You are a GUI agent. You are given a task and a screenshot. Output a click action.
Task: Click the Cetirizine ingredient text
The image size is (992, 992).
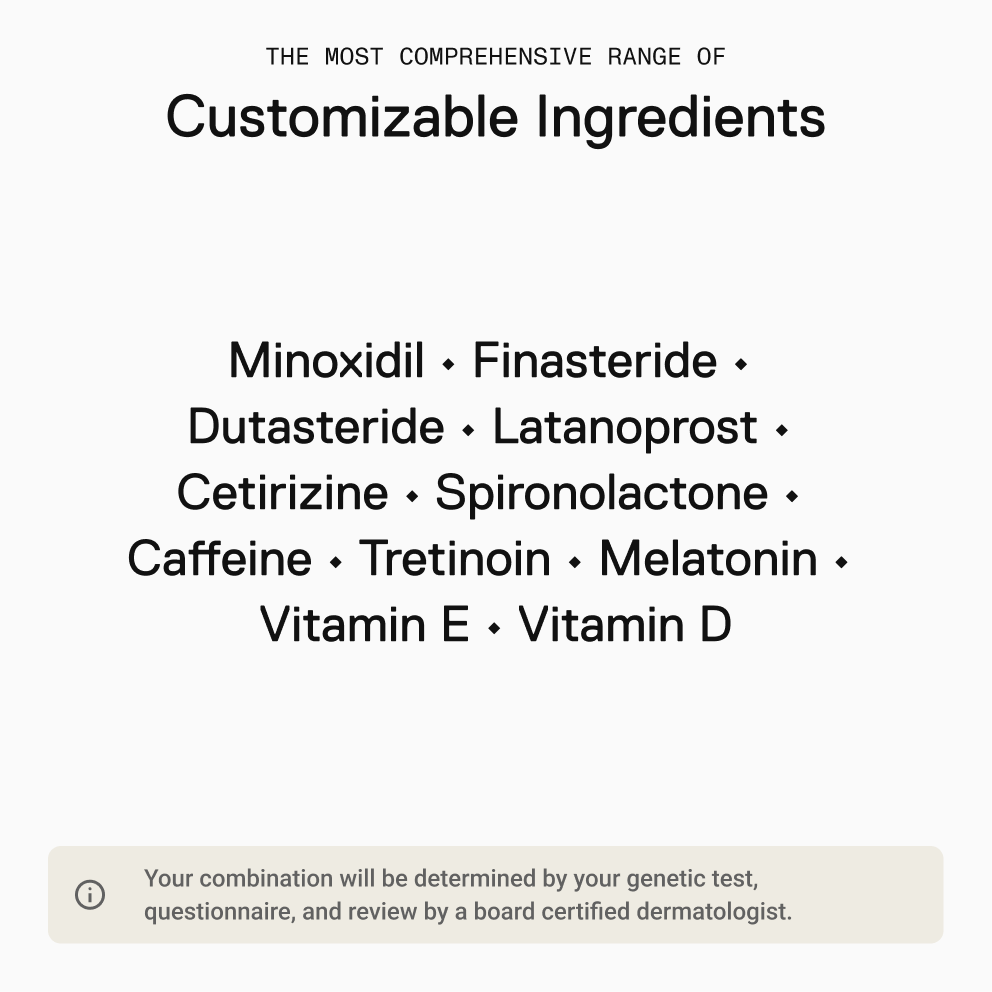(x=283, y=493)
